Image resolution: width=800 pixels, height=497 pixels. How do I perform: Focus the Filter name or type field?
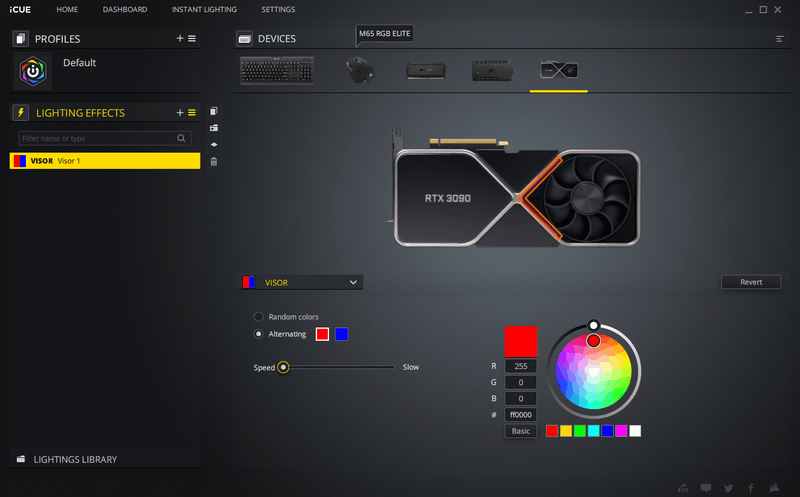105,138
